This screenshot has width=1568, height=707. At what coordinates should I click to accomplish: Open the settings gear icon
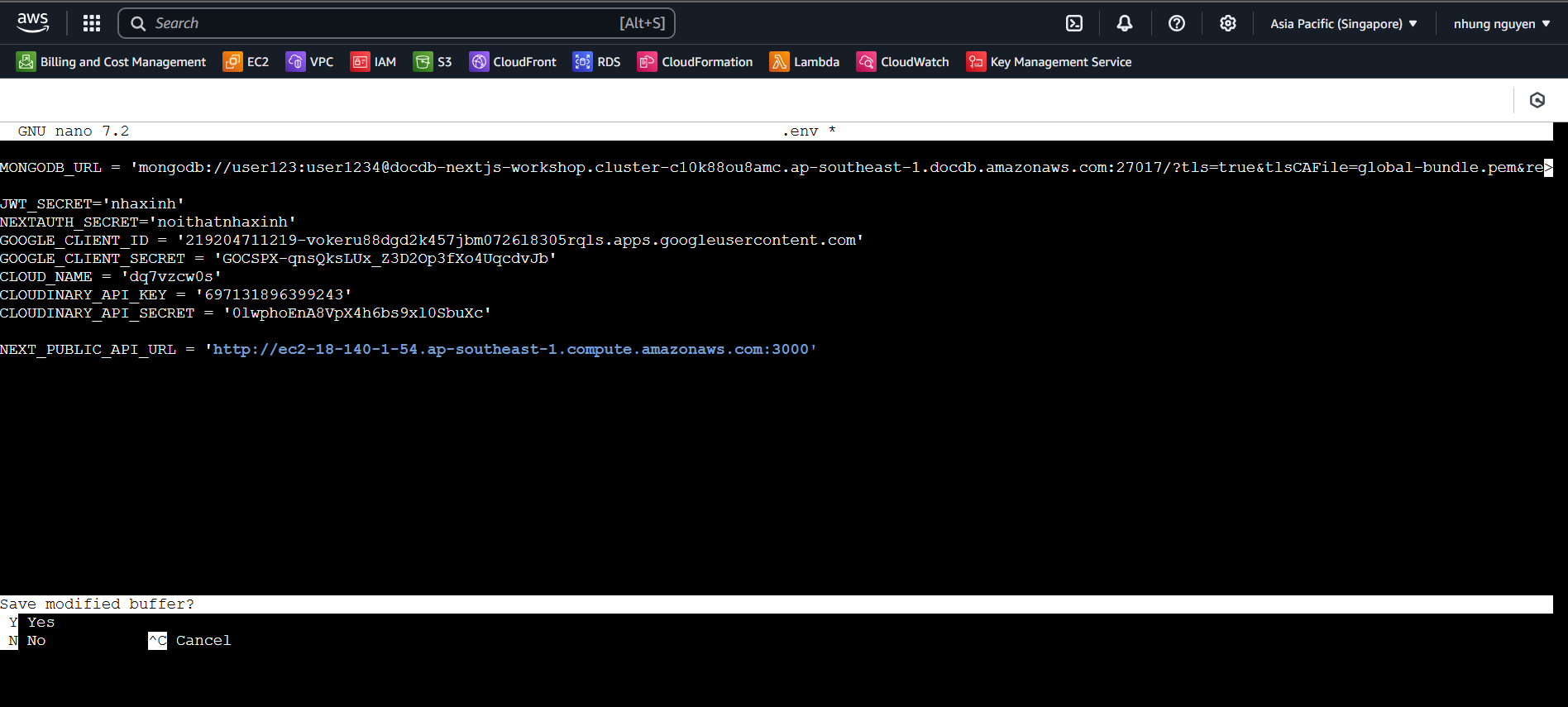[1228, 23]
